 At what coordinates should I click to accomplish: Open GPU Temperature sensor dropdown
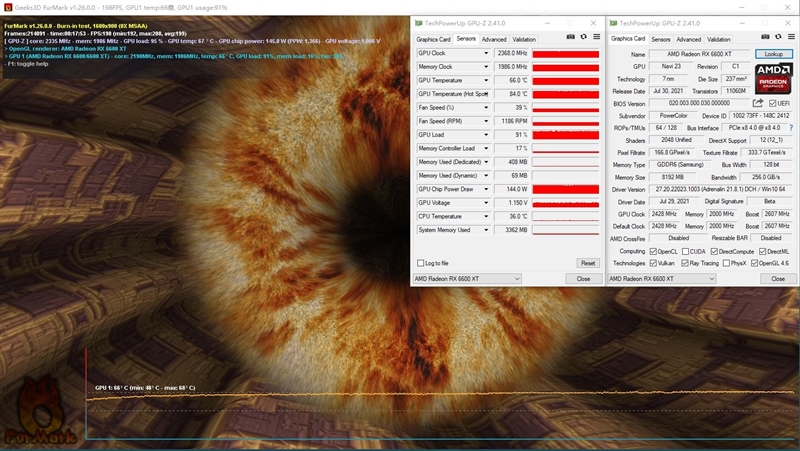[x=486, y=80]
